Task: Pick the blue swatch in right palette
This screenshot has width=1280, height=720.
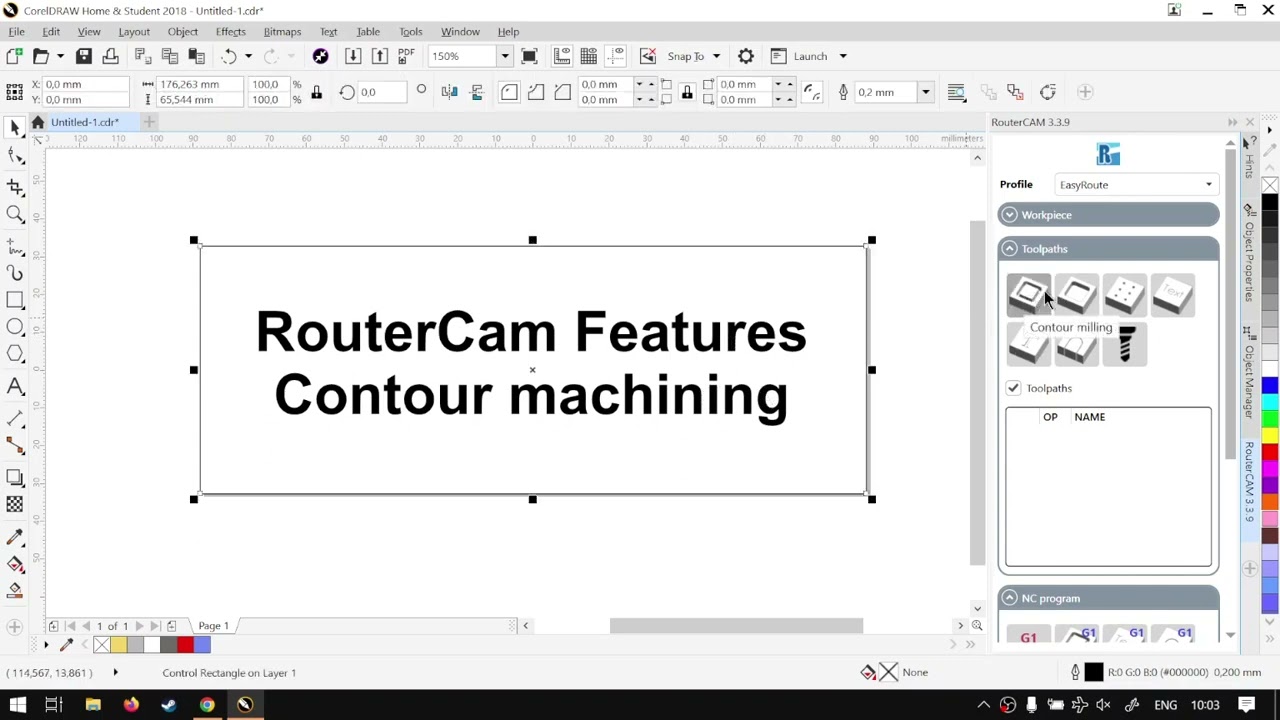Action: pos(1270,386)
